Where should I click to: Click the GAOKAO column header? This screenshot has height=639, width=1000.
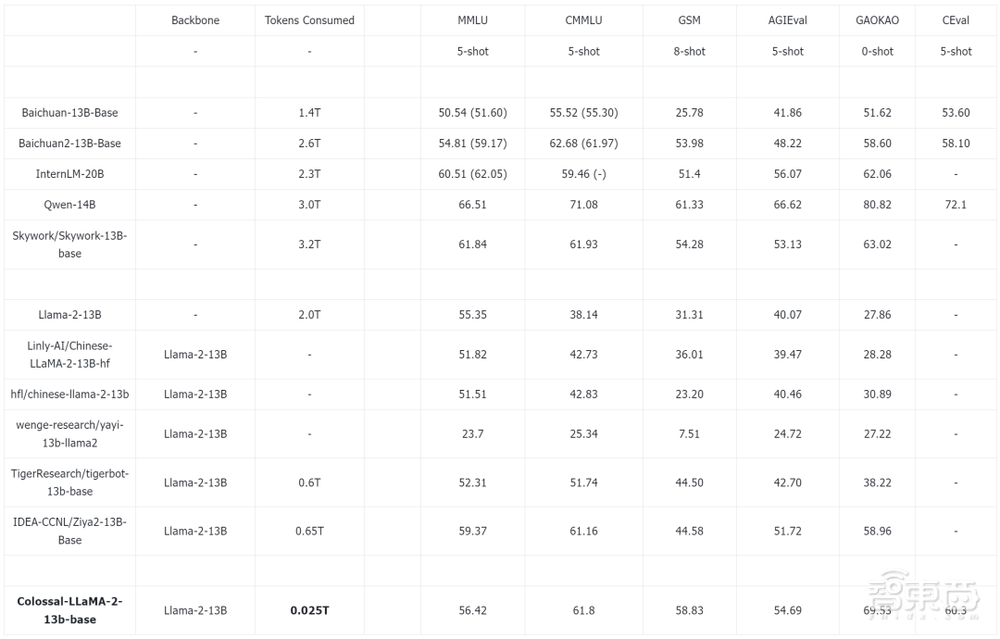click(x=877, y=20)
